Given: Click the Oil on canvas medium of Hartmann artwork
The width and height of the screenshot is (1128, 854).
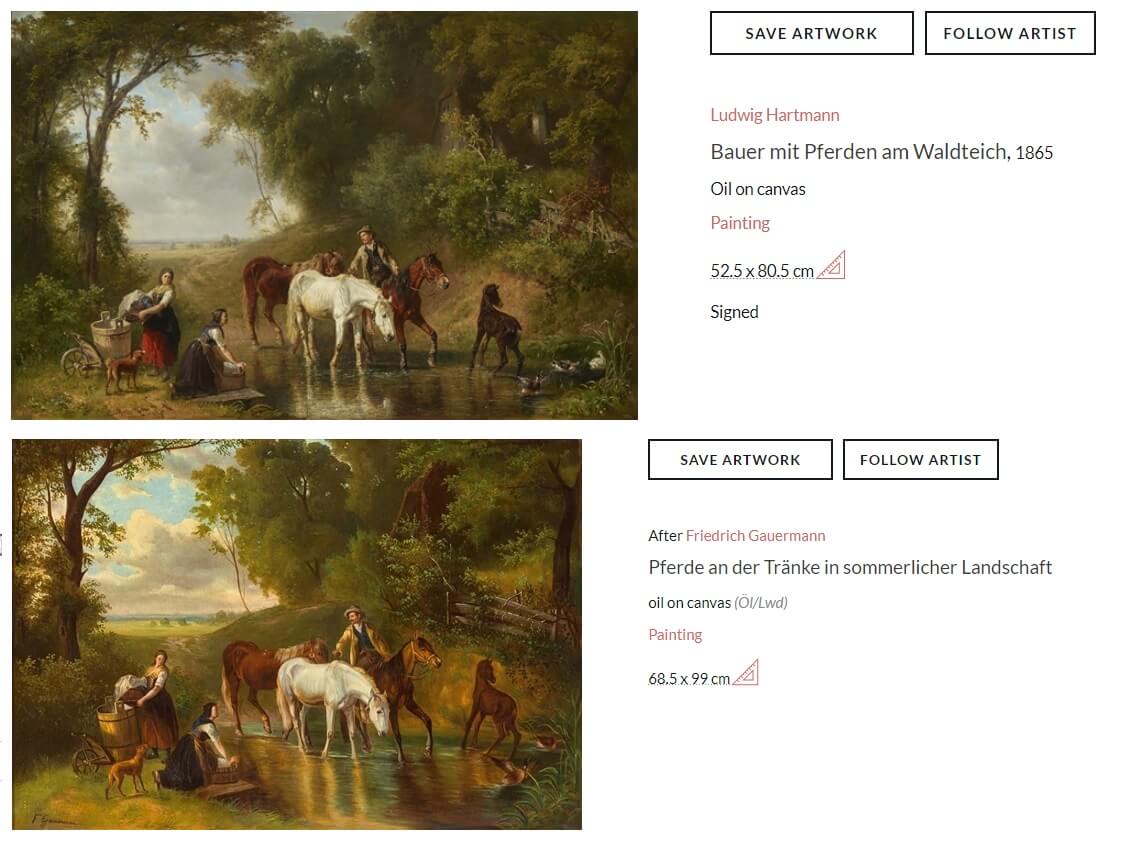Looking at the screenshot, I should [x=757, y=189].
